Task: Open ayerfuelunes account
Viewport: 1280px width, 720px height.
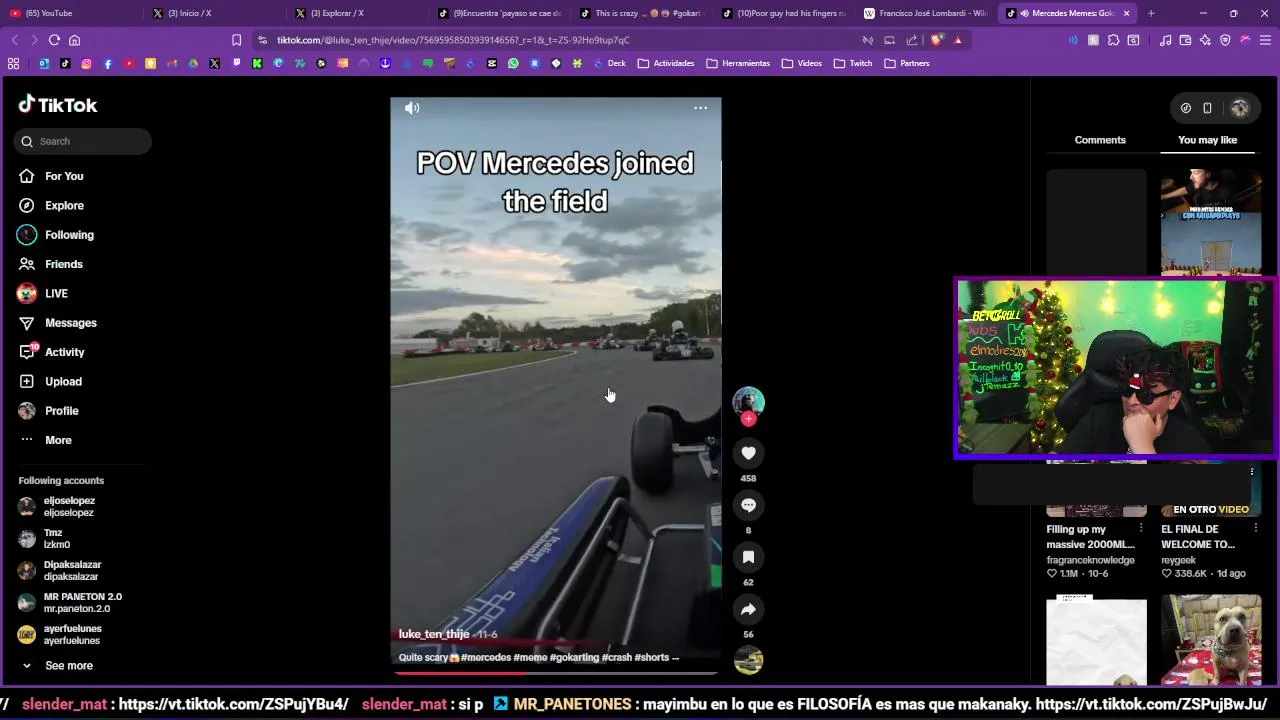Action: click(60, 634)
